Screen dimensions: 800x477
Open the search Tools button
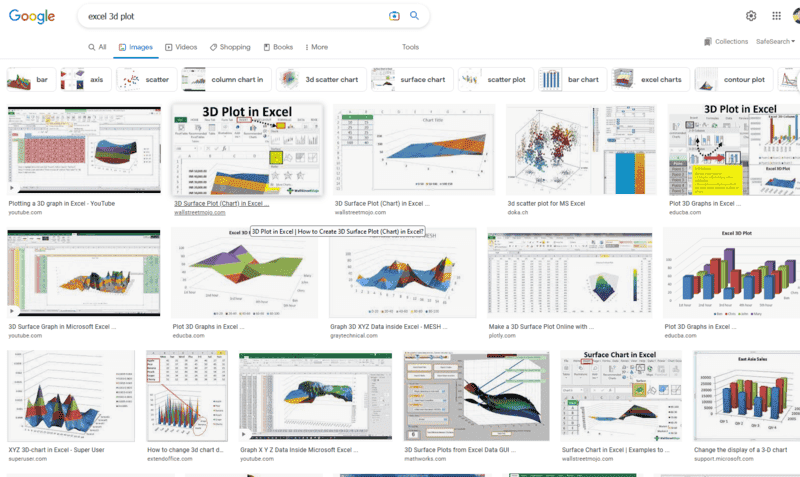click(x=410, y=47)
